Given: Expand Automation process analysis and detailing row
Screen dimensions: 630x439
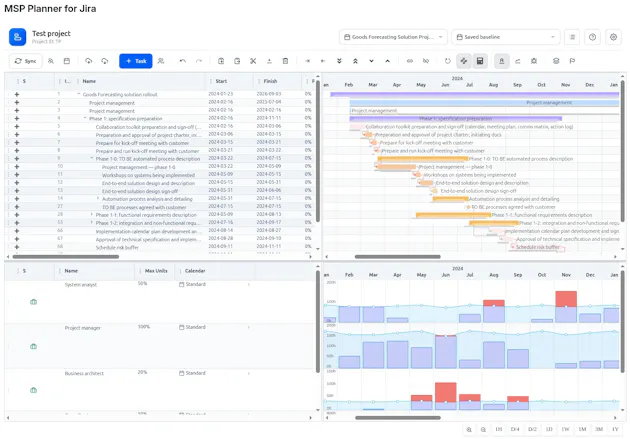Looking at the screenshot, I should tap(98, 198).
